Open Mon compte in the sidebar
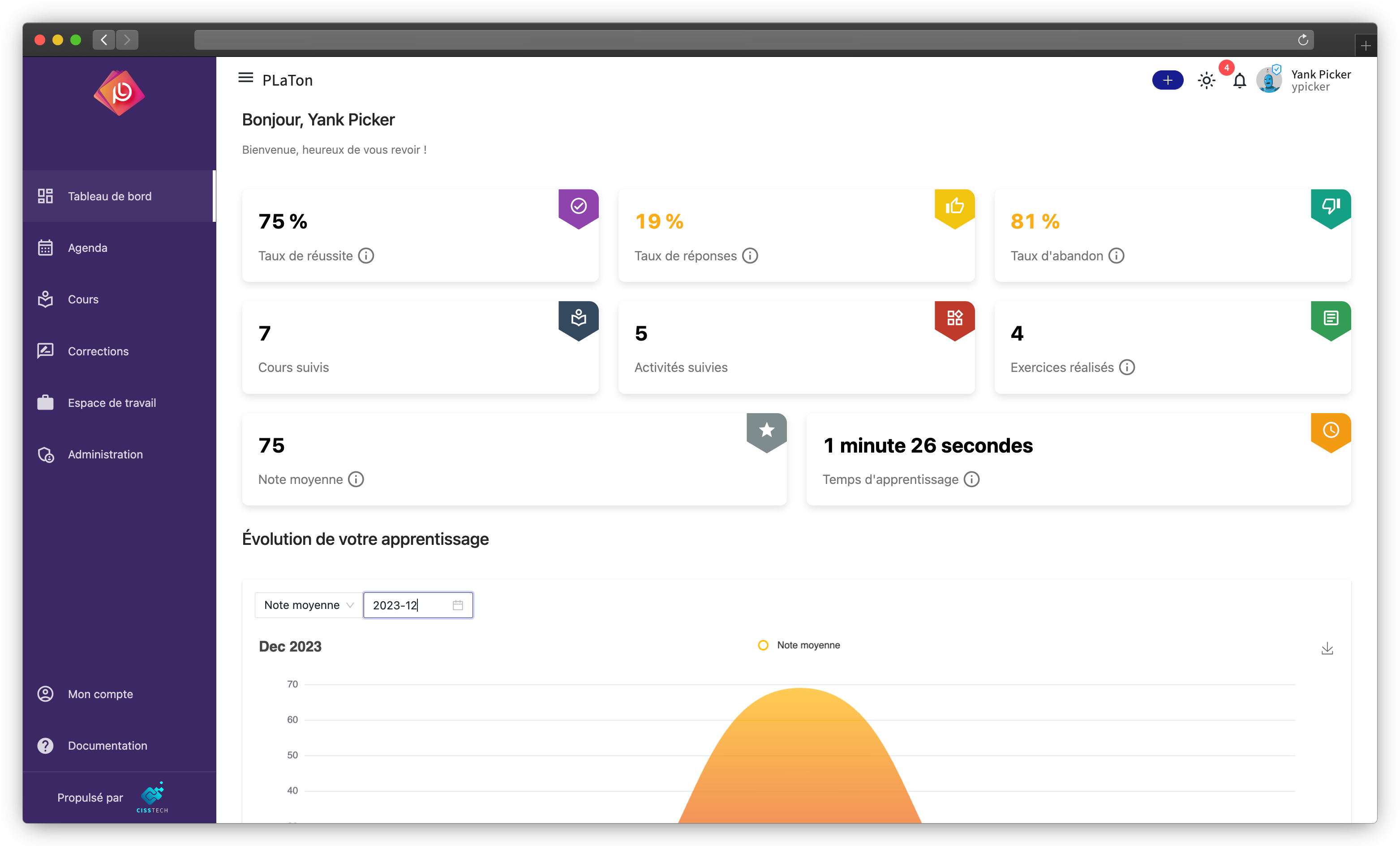The height and width of the screenshot is (846, 1400). (x=118, y=694)
